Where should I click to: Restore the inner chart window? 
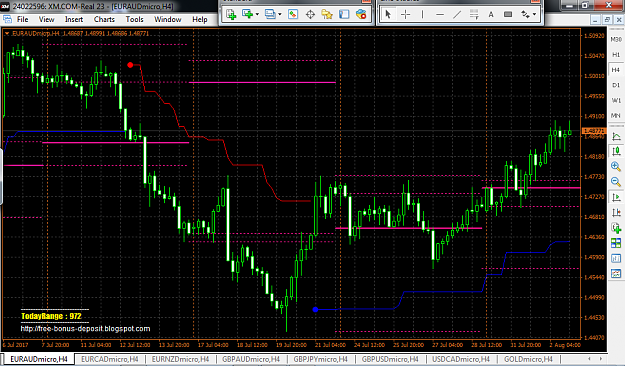[607, 20]
